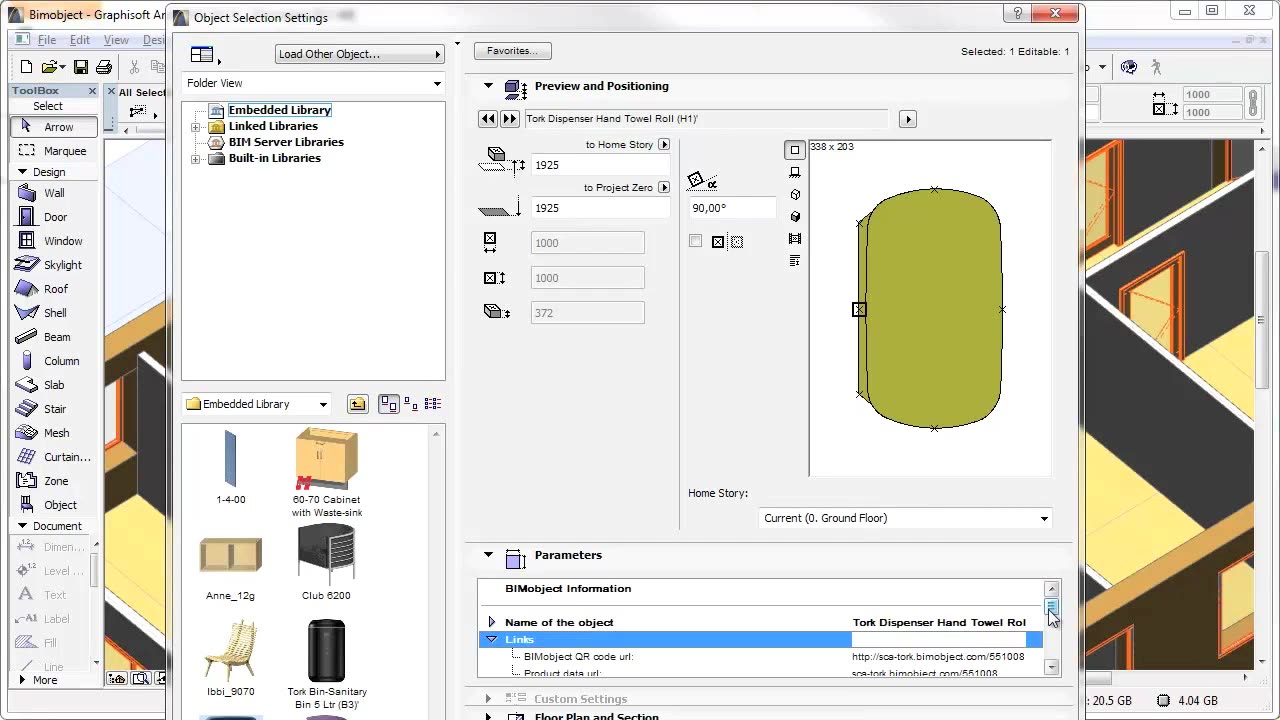Go to next object arrow
The image size is (1280, 720).
coord(511,119)
